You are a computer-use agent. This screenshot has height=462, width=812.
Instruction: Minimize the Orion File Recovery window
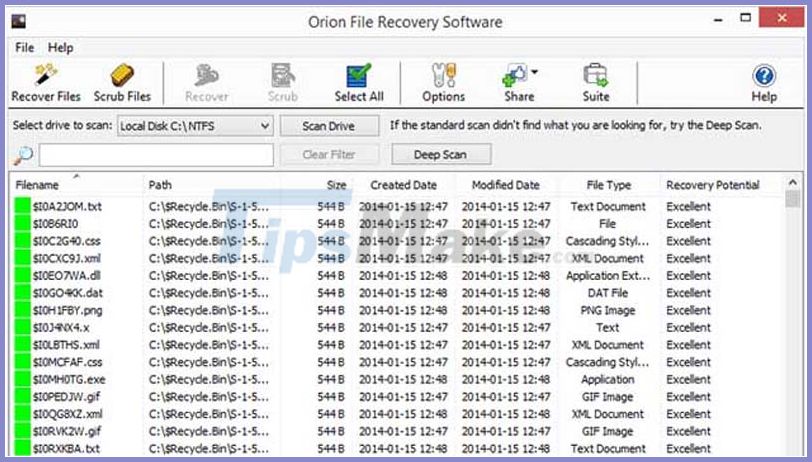pyautogui.click(x=718, y=20)
